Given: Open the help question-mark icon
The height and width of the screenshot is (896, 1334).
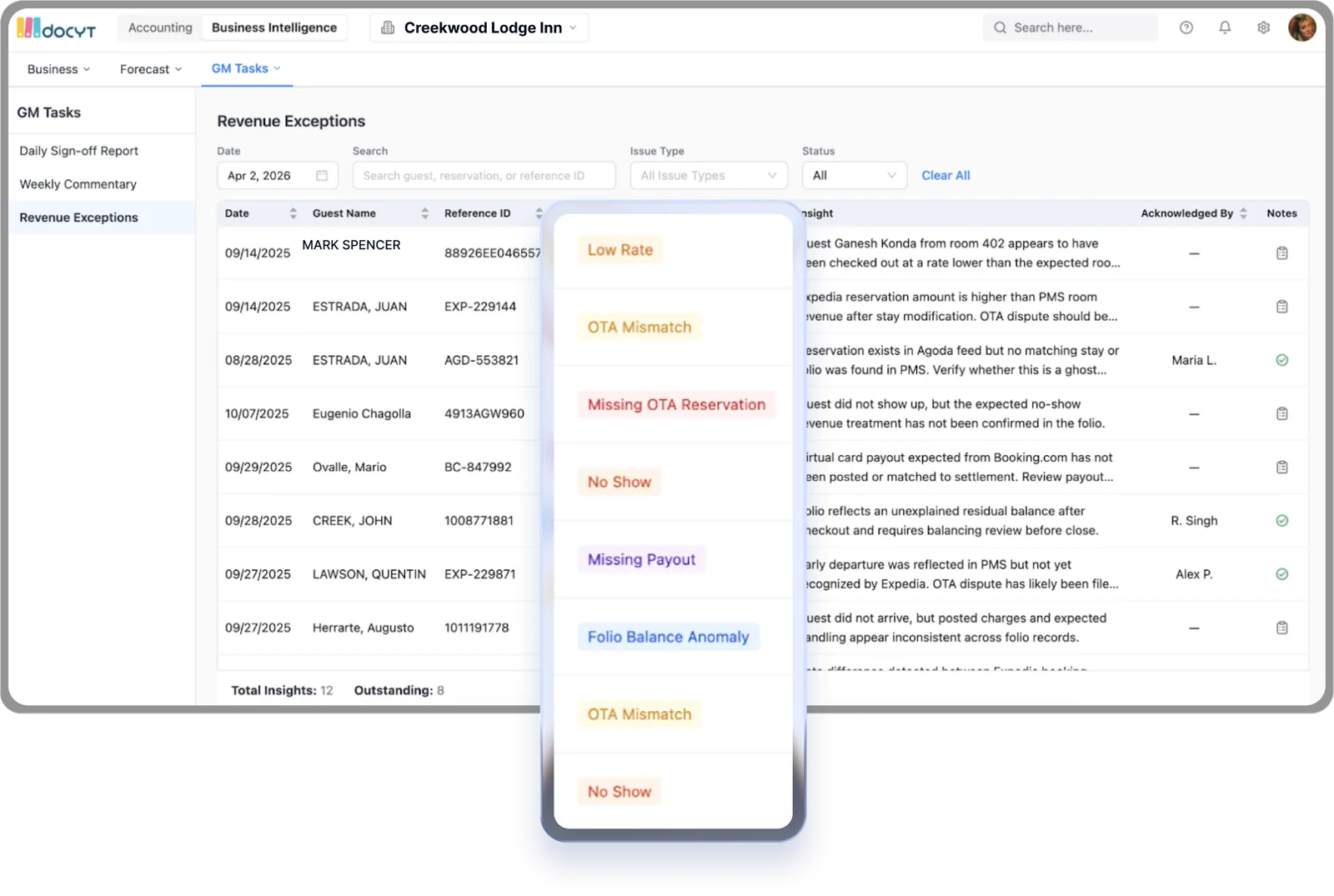Looking at the screenshot, I should pos(1186,28).
